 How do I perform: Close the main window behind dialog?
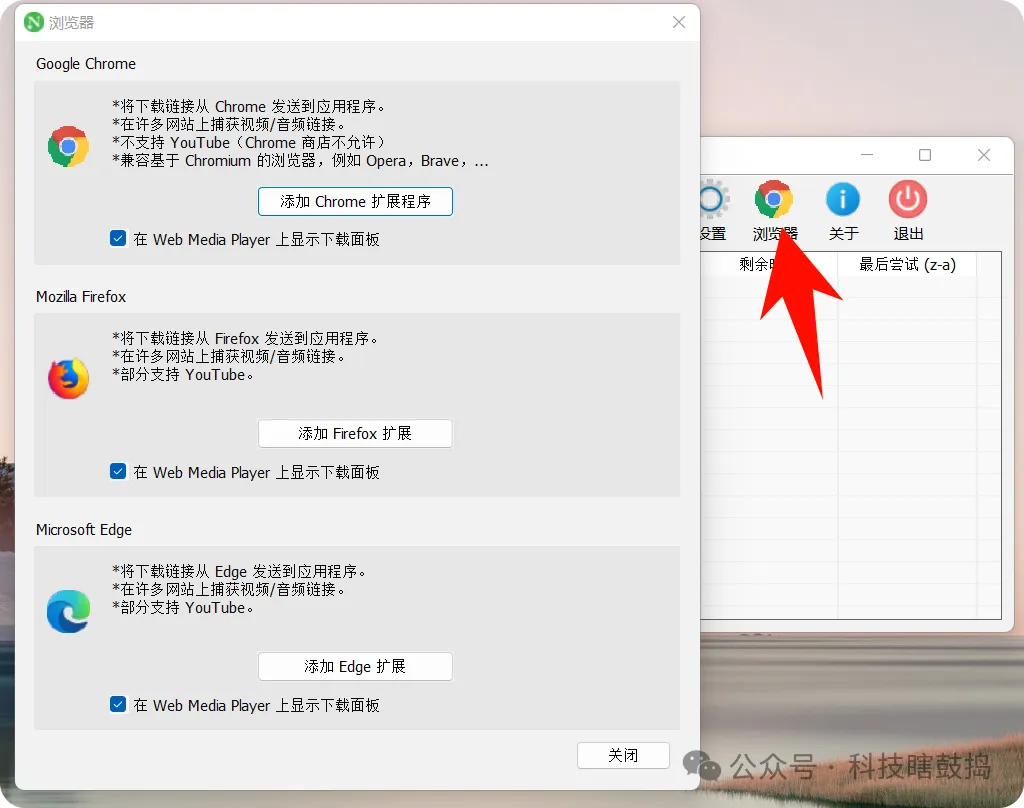point(984,155)
